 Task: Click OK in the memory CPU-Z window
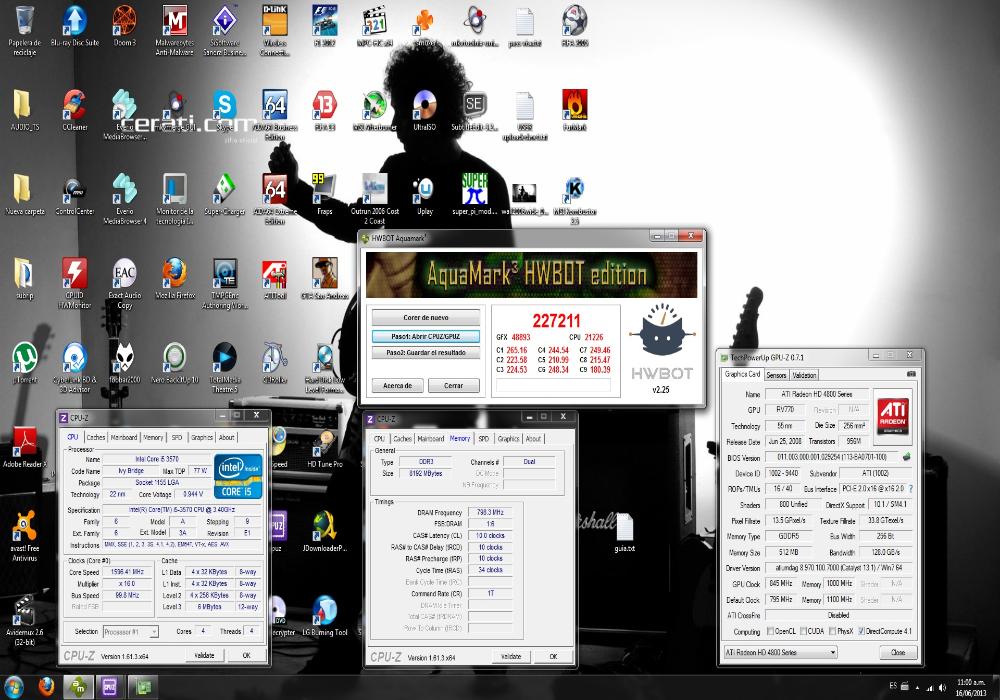pos(553,657)
